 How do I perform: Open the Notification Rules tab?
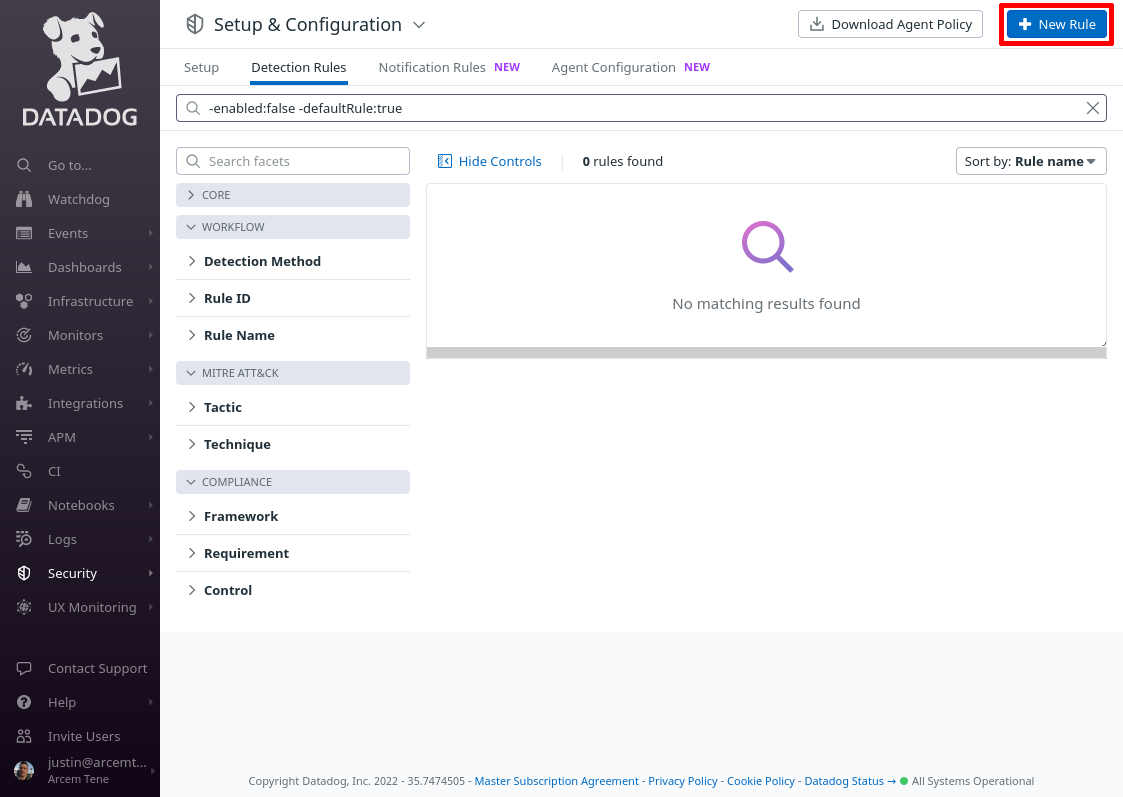(x=449, y=67)
